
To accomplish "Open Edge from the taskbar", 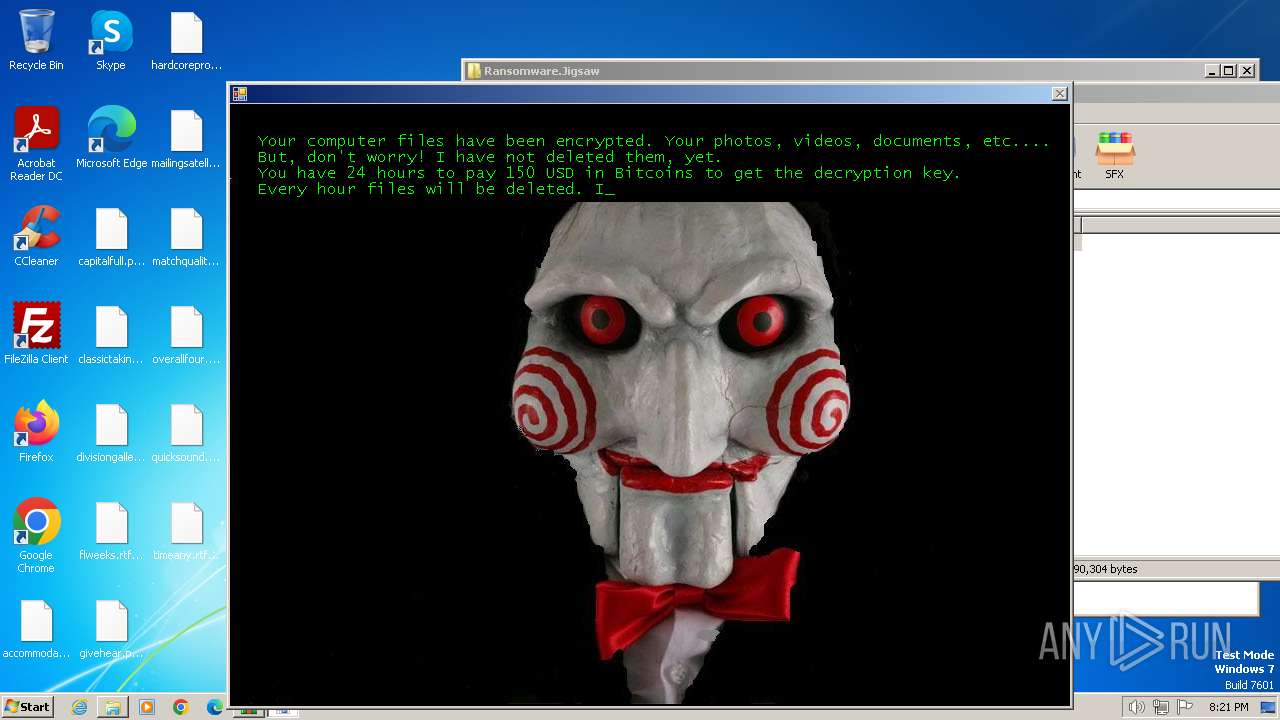I will coord(215,707).
